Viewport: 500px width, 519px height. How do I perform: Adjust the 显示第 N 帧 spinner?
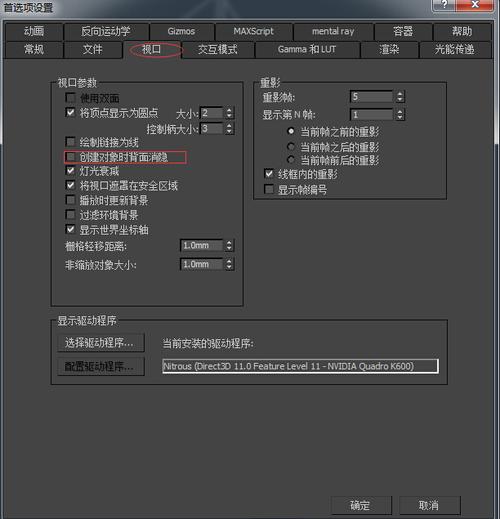coord(400,115)
